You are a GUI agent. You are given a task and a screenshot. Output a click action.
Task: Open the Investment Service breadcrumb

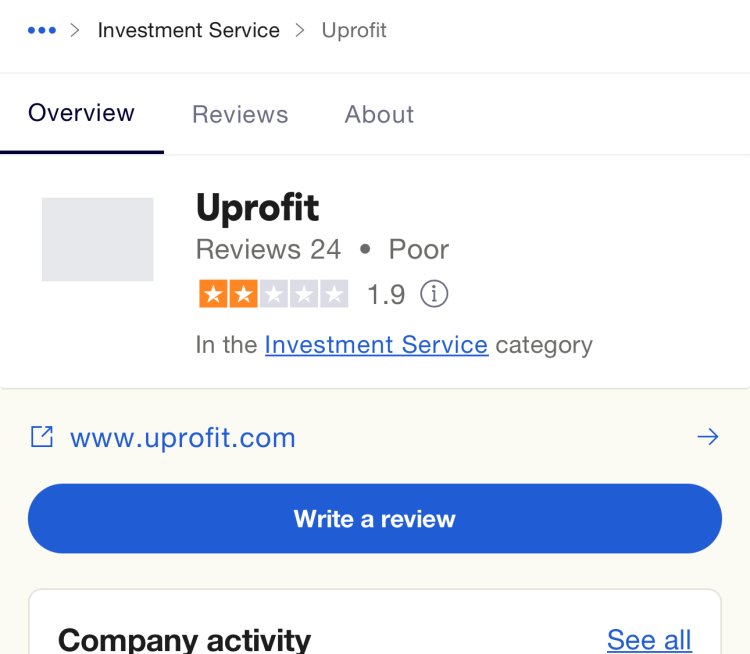pyautogui.click(x=188, y=30)
